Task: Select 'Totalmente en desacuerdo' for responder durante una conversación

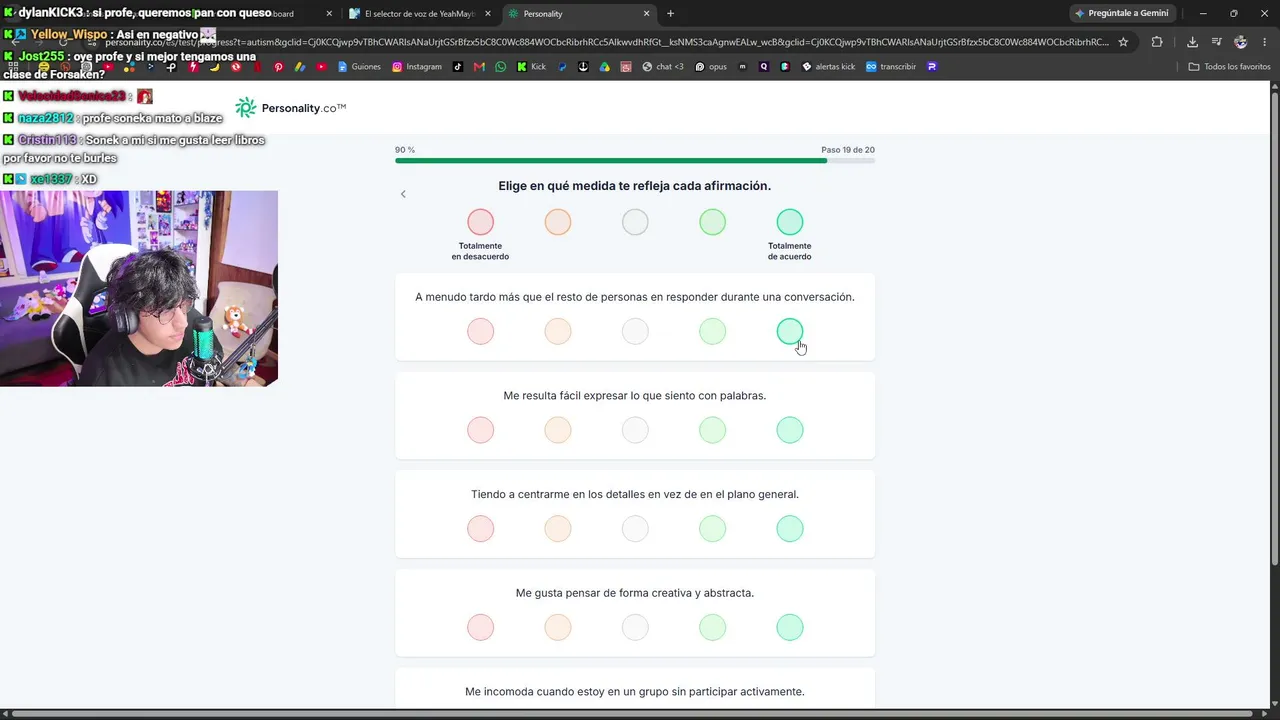Action: [481, 331]
